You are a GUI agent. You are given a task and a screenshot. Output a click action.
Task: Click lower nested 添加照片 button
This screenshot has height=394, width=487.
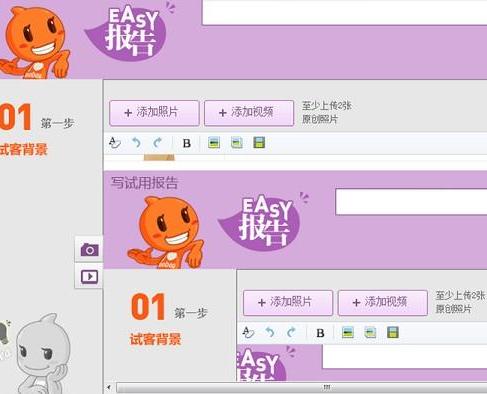288,303
